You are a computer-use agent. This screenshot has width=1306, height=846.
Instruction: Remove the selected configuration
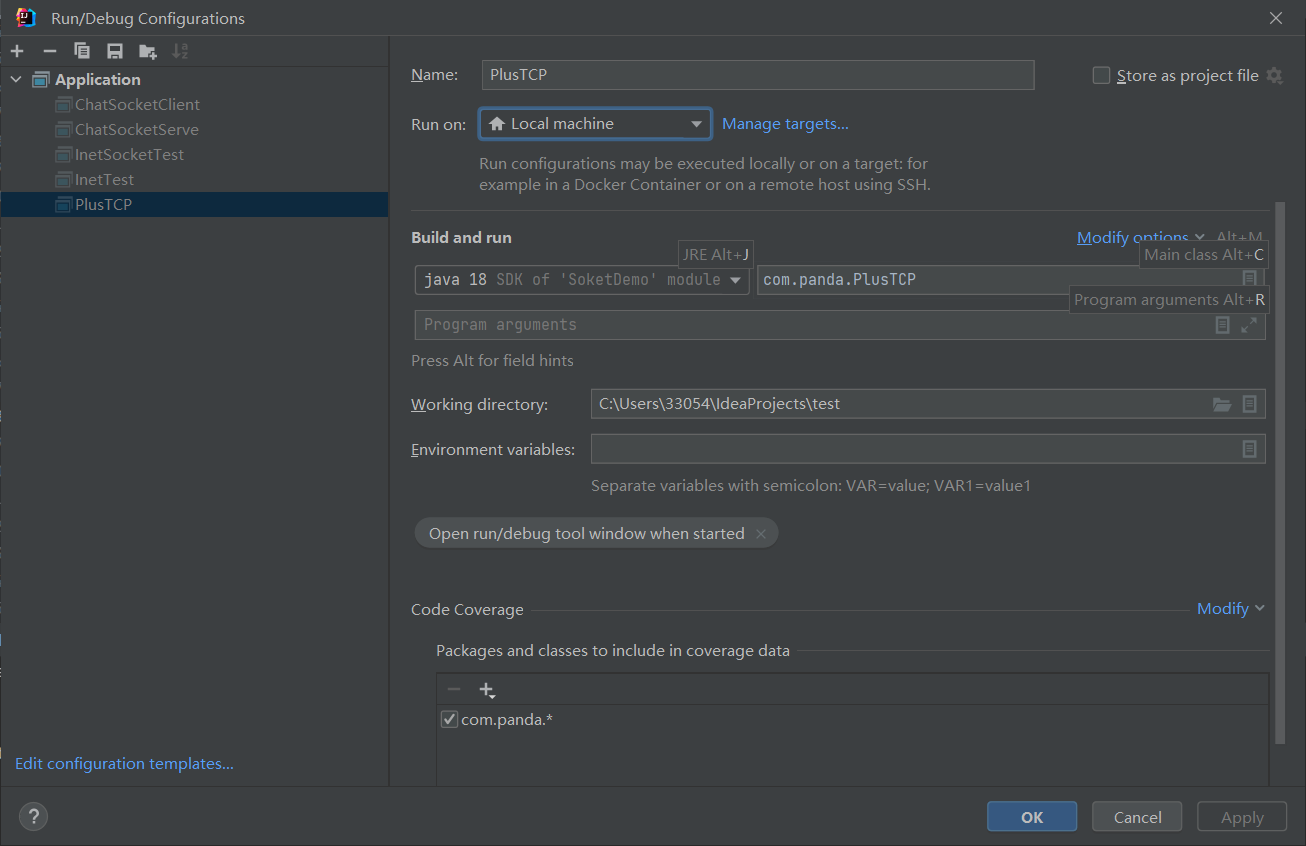(50, 51)
